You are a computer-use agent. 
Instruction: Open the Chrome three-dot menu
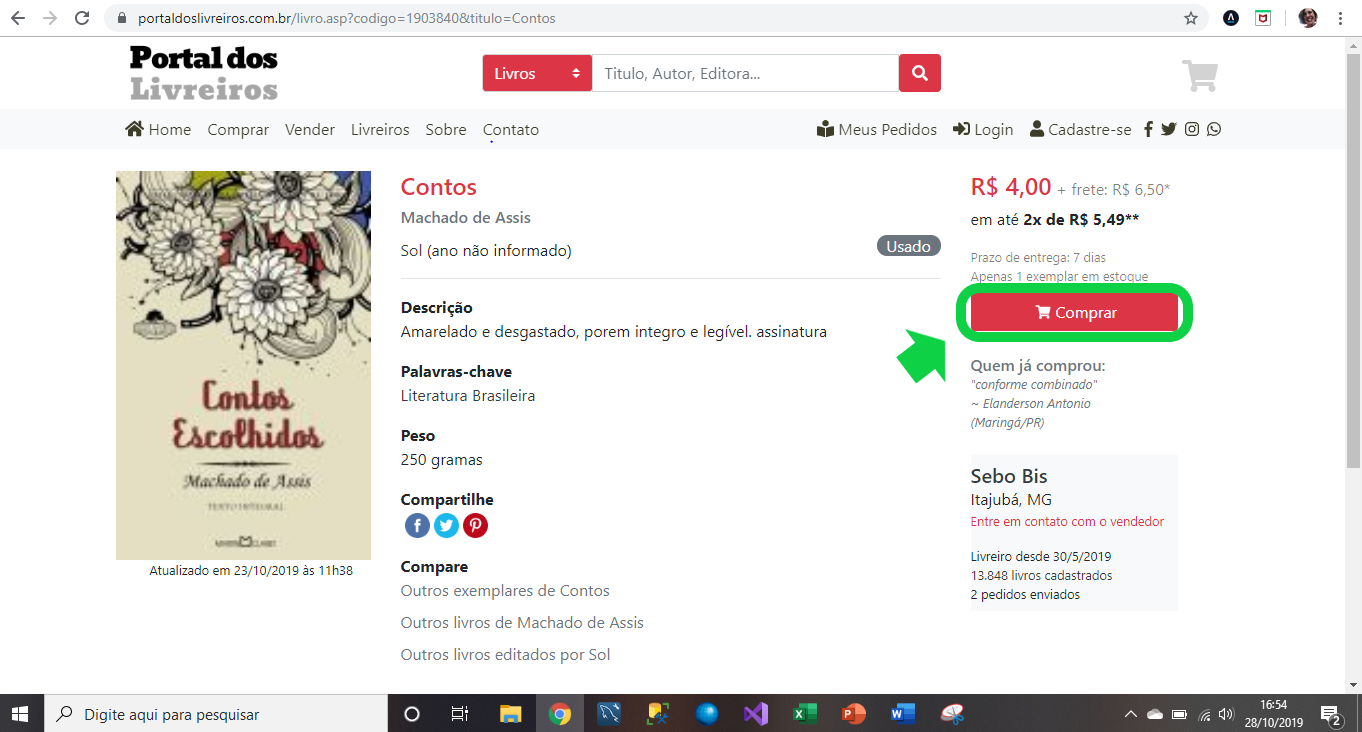point(1340,18)
